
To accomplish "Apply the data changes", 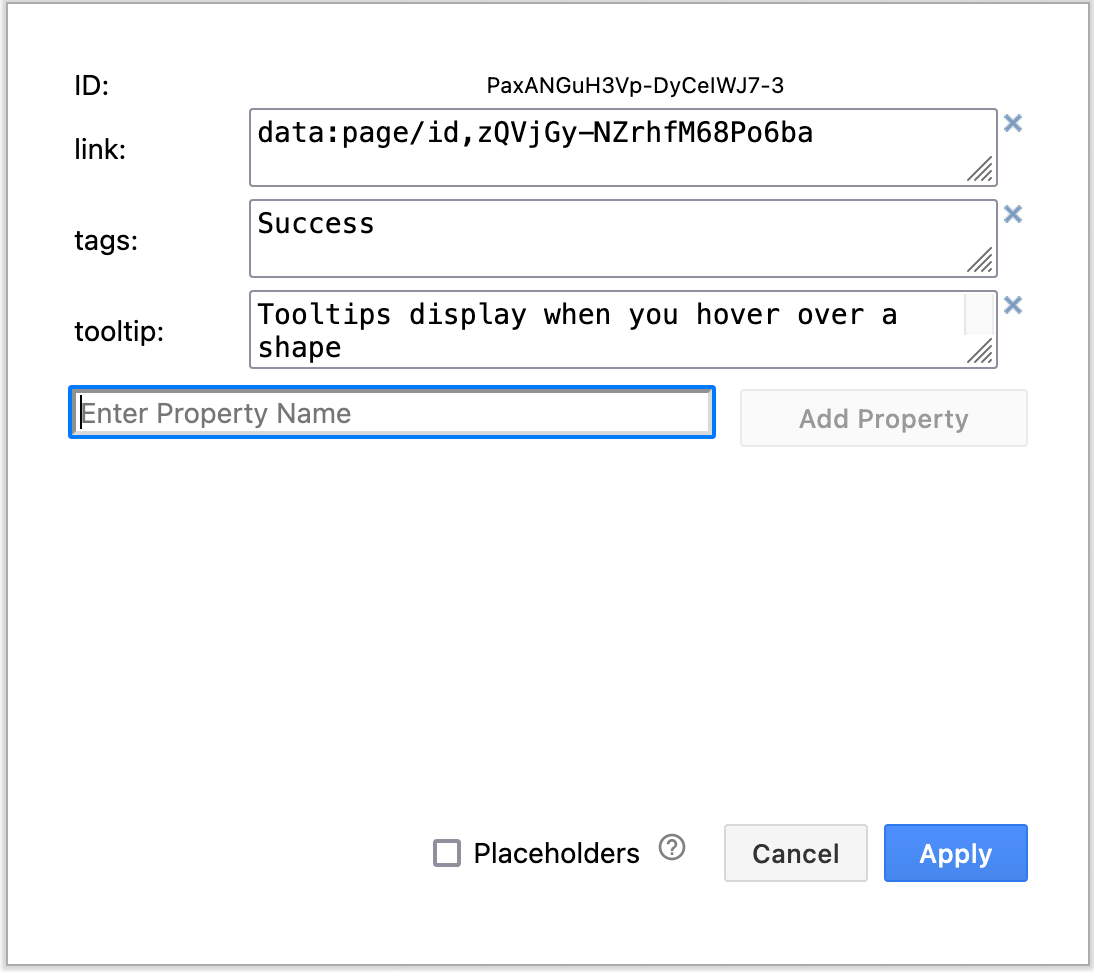I will 955,853.
